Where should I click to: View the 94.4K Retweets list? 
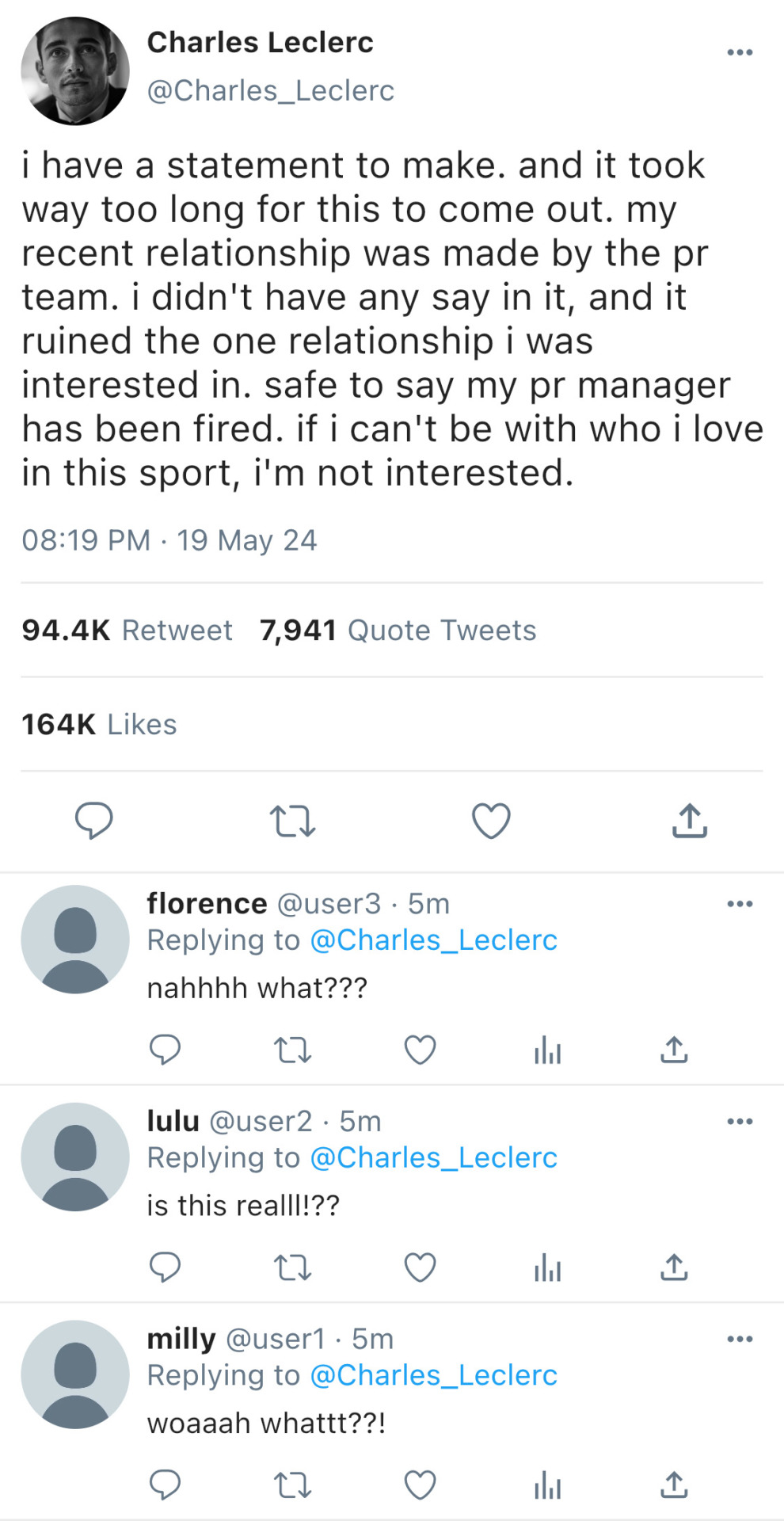(127, 631)
